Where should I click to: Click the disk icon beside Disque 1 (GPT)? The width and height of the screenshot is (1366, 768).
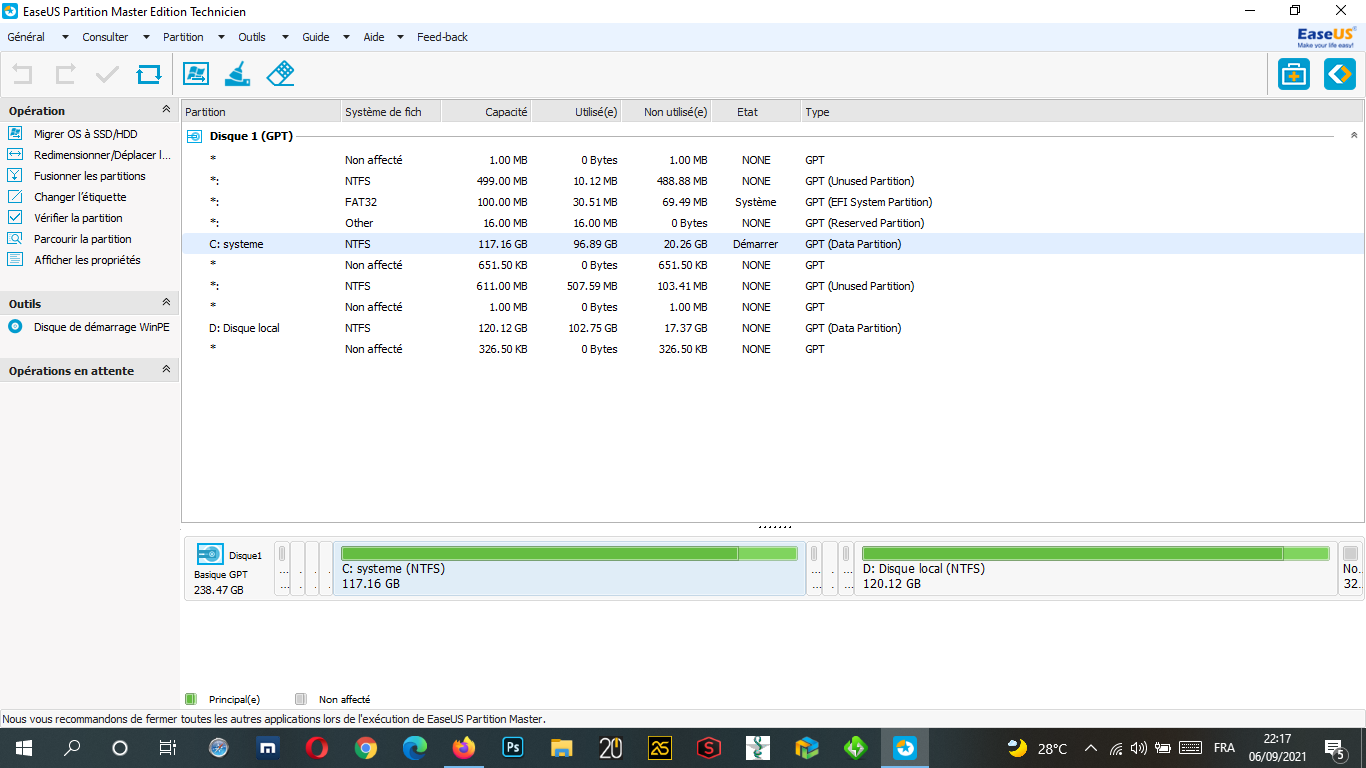click(194, 136)
